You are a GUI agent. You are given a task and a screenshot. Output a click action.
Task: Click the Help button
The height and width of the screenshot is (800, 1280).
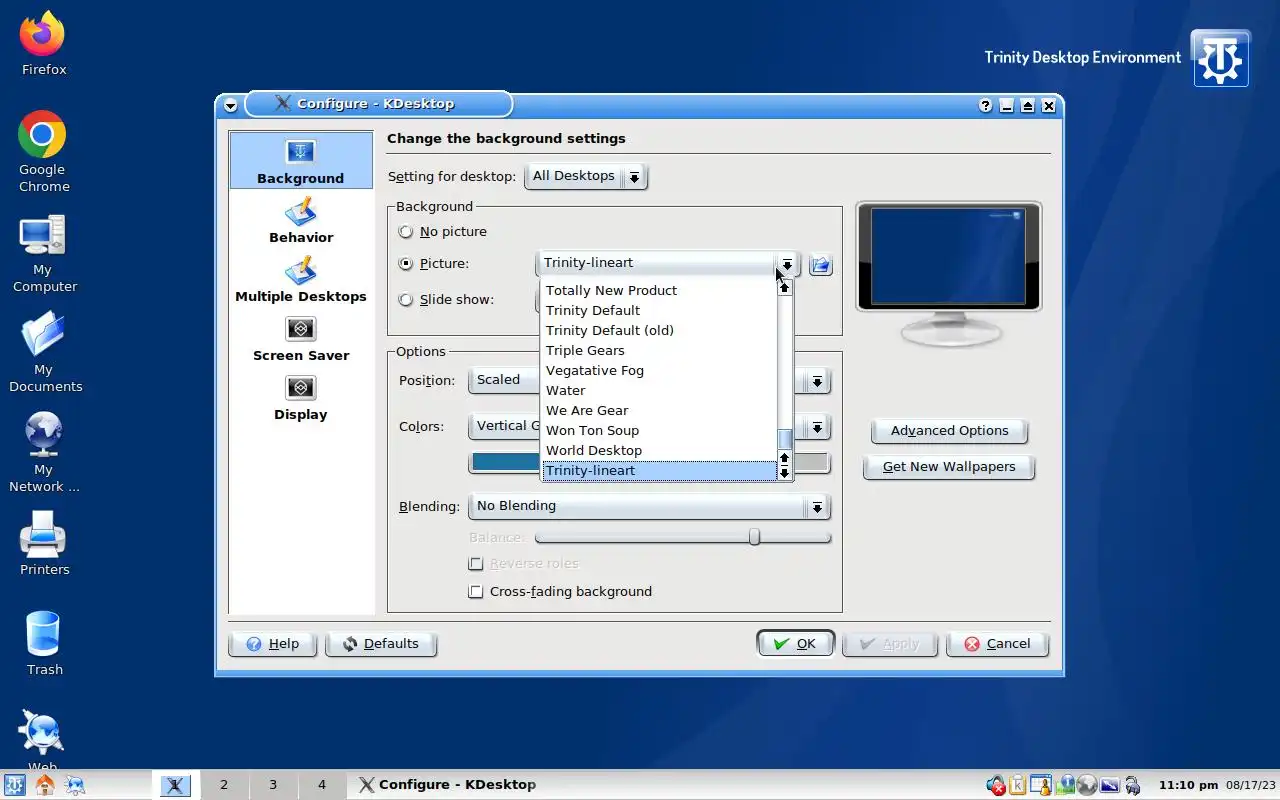(273, 644)
